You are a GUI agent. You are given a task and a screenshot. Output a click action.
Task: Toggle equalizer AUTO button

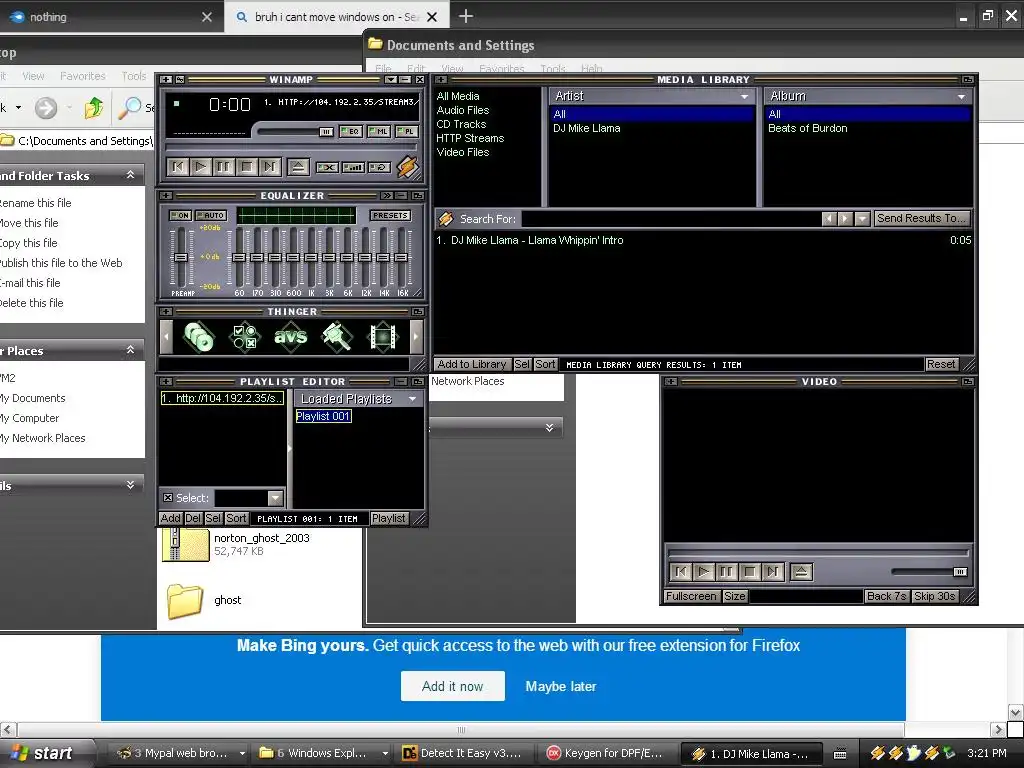pos(210,215)
